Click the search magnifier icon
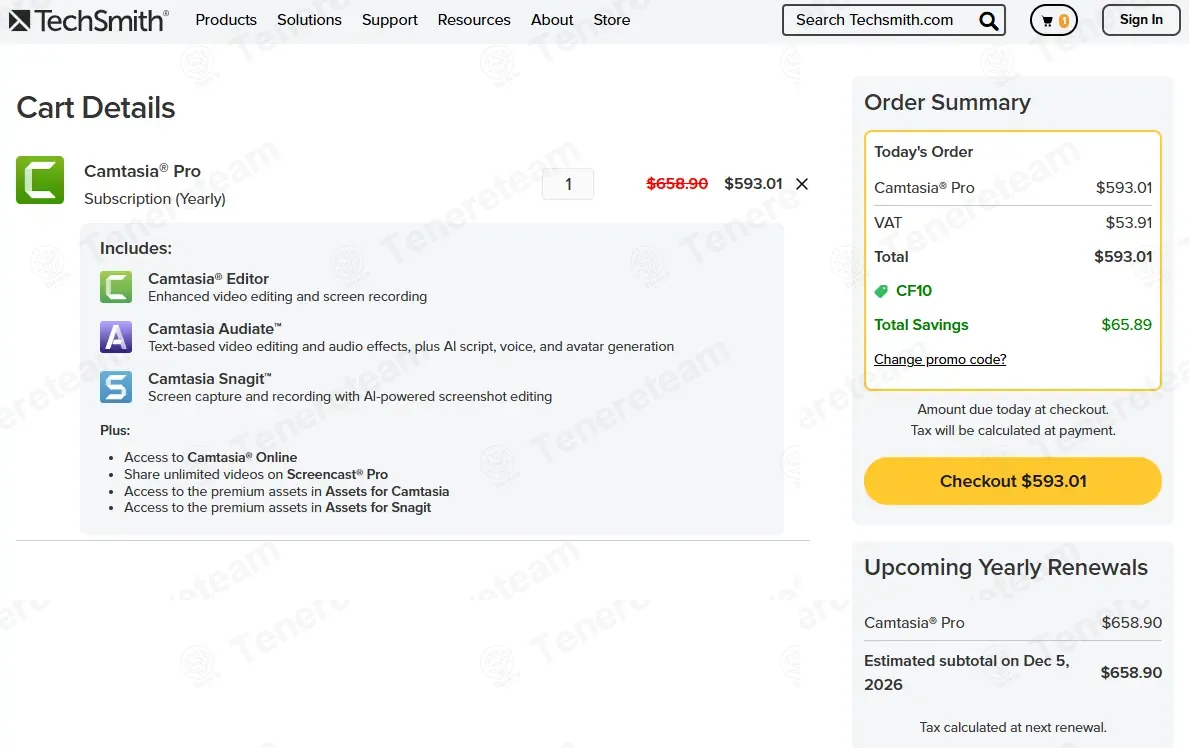Image resolution: width=1189 pixels, height=748 pixels. (x=988, y=21)
